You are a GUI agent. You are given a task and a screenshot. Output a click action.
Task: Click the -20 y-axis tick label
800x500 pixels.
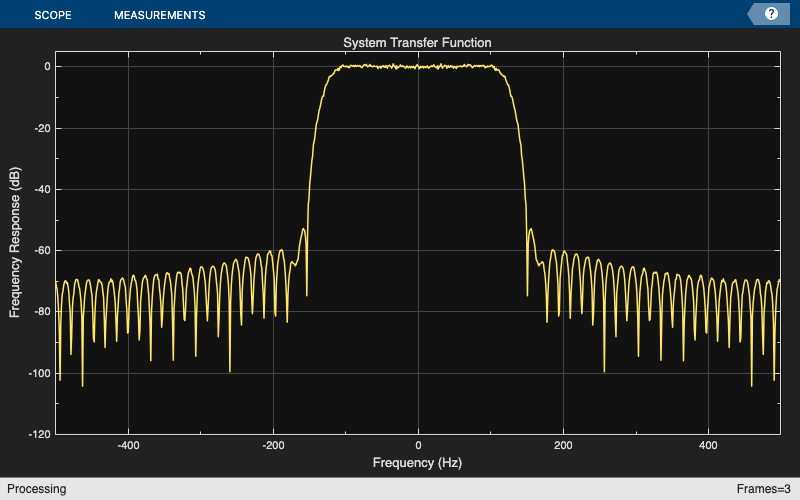[42, 128]
